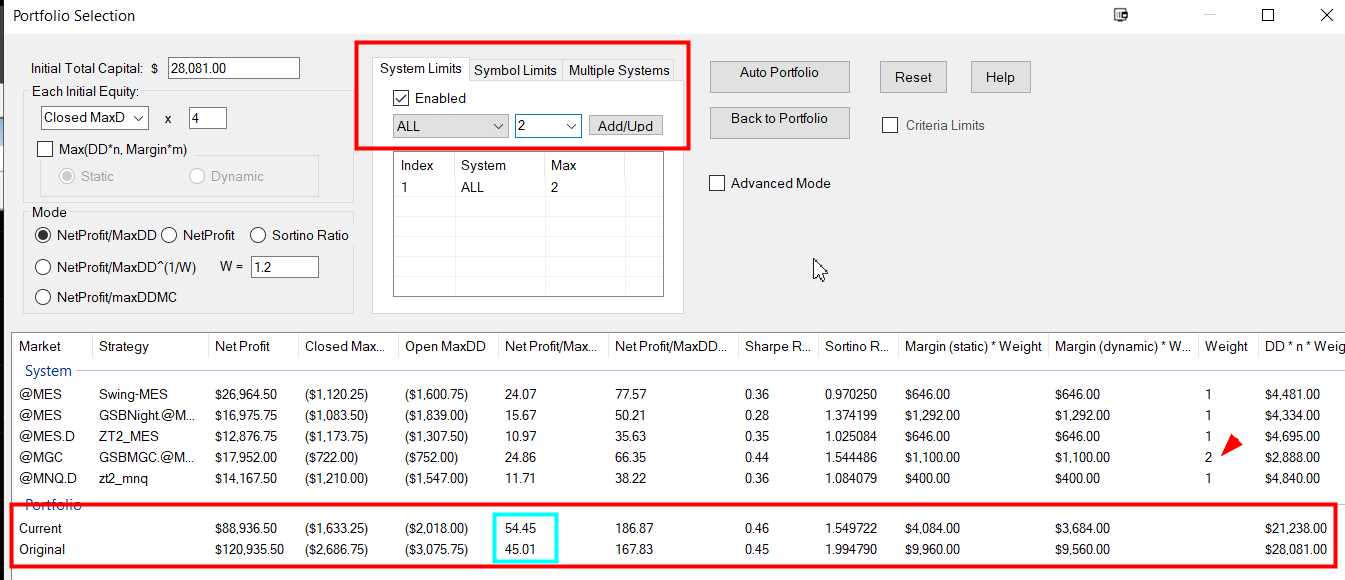Toggle the Advanced Mode checkbox
Image resolution: width=1345 pixels, height=580 pixels.
716,184
